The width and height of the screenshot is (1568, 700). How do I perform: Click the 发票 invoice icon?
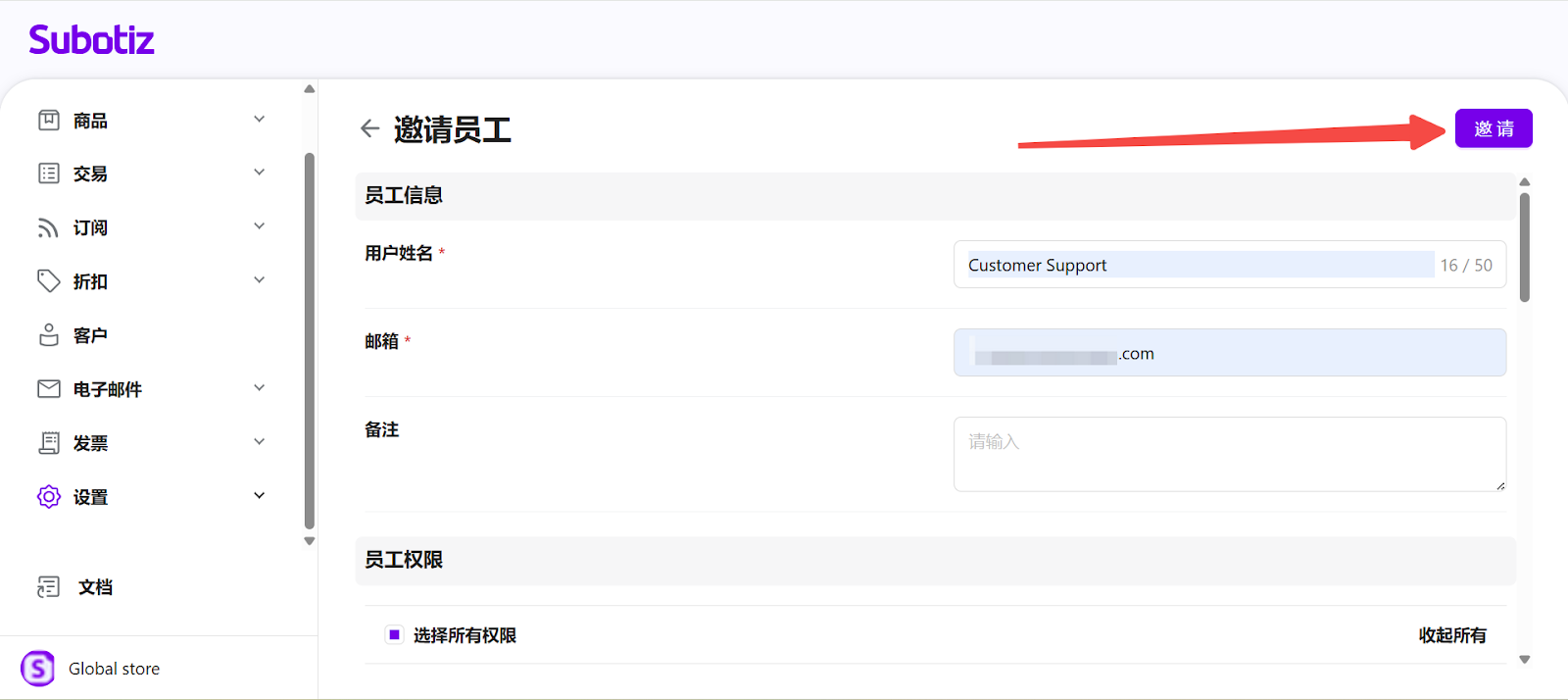pyautogui.click(x=48, y=443)
